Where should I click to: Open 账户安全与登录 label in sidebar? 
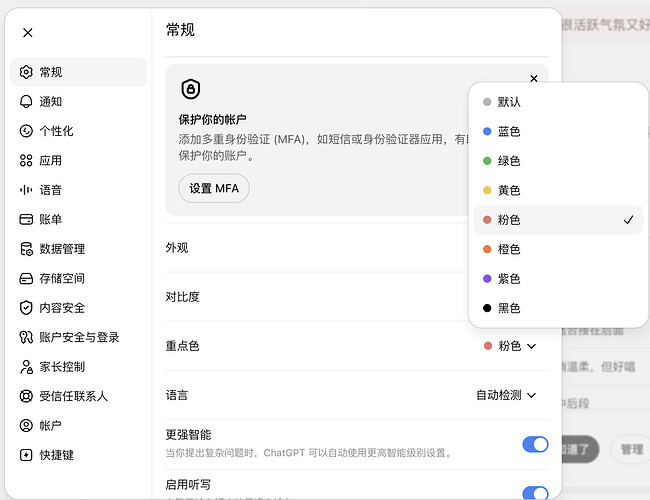click(x=79, y=337)
